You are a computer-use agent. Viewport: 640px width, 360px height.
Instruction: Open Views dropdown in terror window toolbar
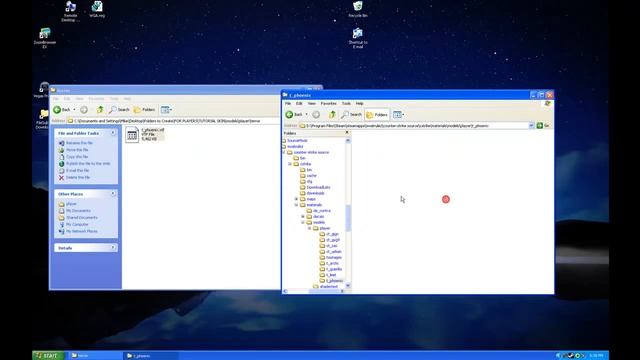(x=166, y=110)
